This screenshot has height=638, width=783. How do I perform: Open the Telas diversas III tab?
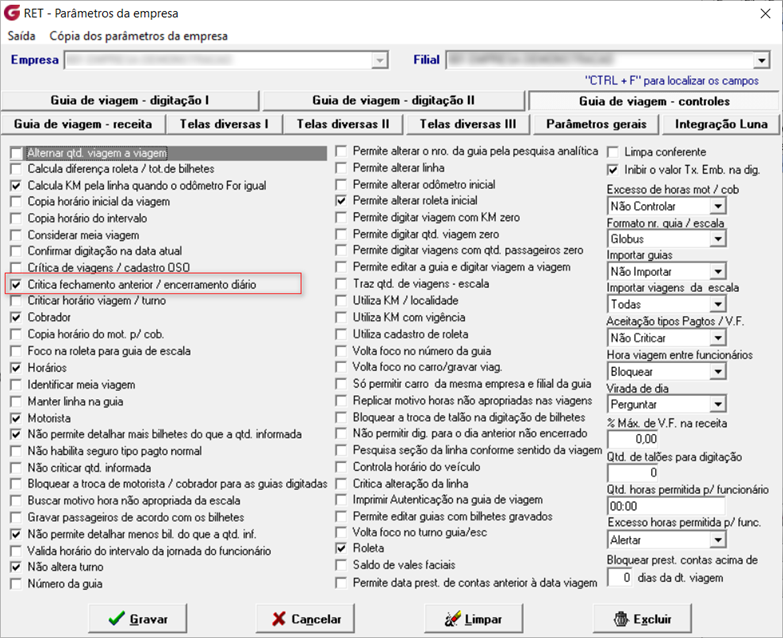(x=467, y=124)
